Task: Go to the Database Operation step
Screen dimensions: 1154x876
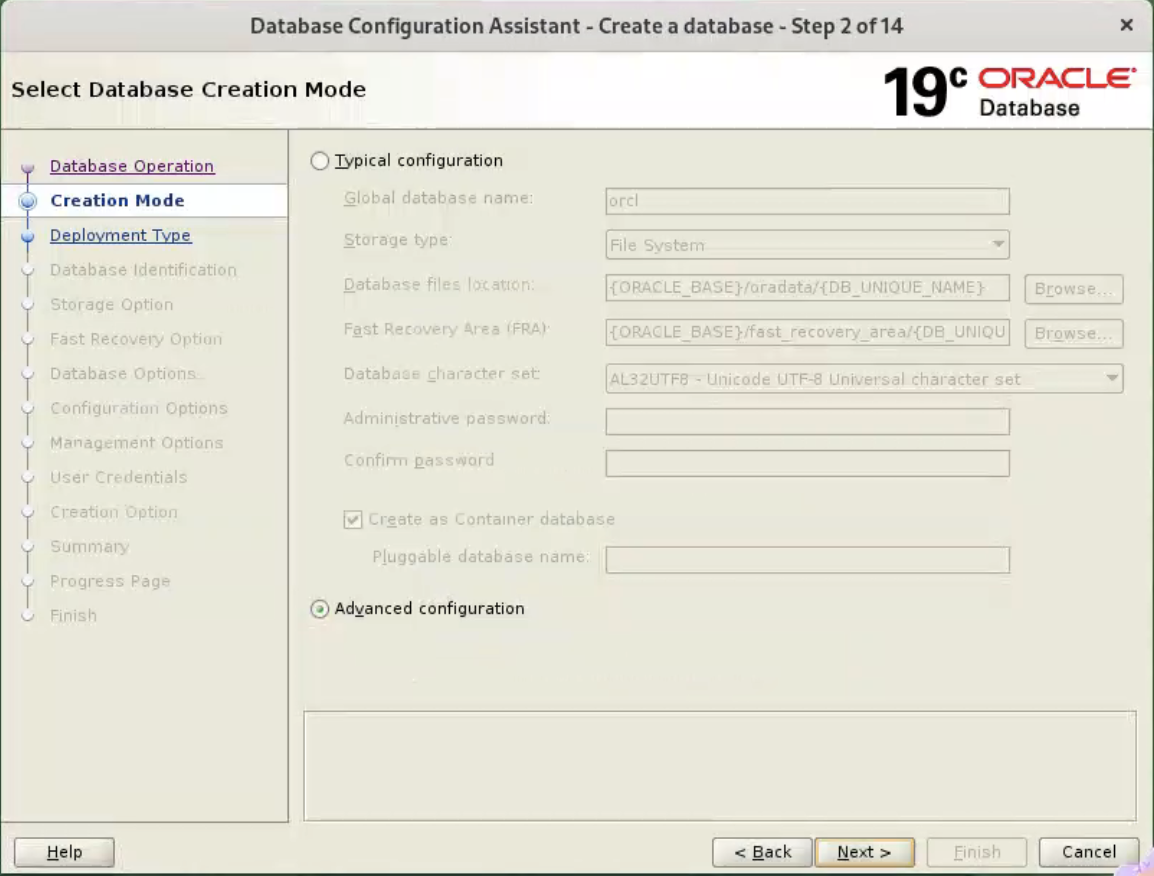Action: pyautogui.click(x=132, y=166)
